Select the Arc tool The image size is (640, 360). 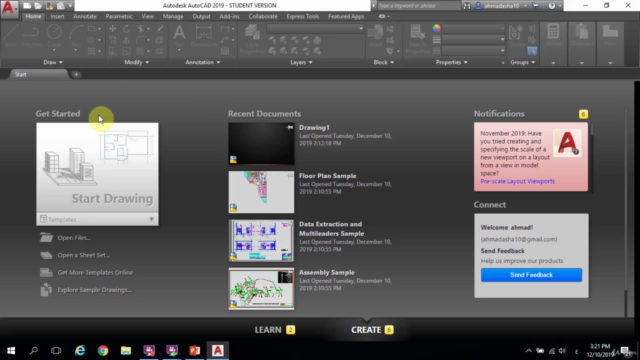(x=76, y=36)
